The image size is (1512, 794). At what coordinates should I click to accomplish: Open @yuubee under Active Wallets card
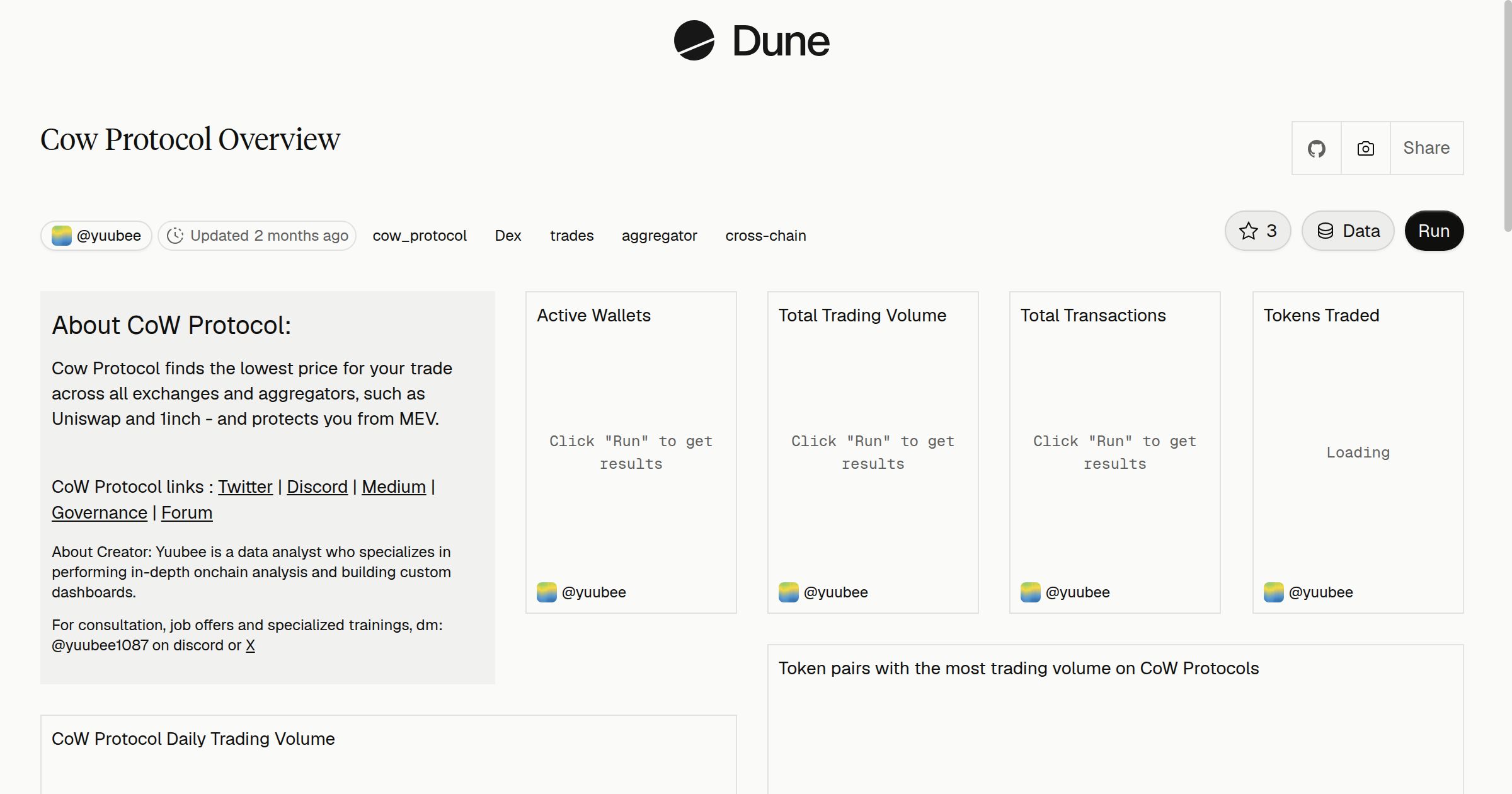click(581, 592)
